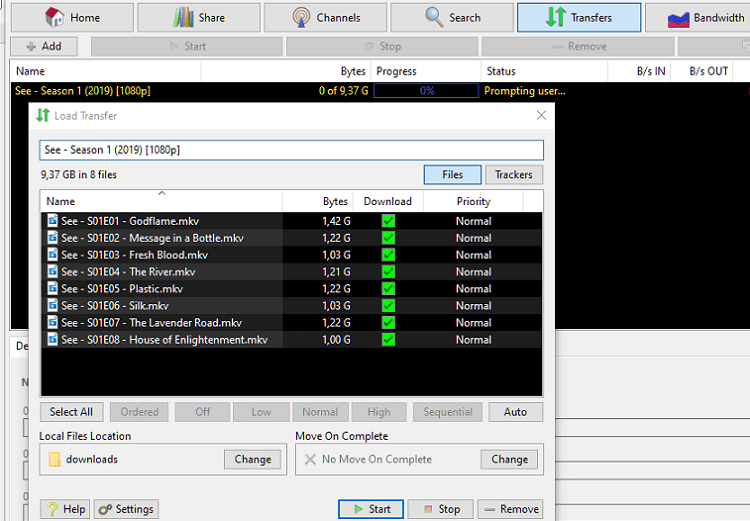This screenshot has width=750, height=521.
Task: Click the Low priority button
Action: click(261, 412)
